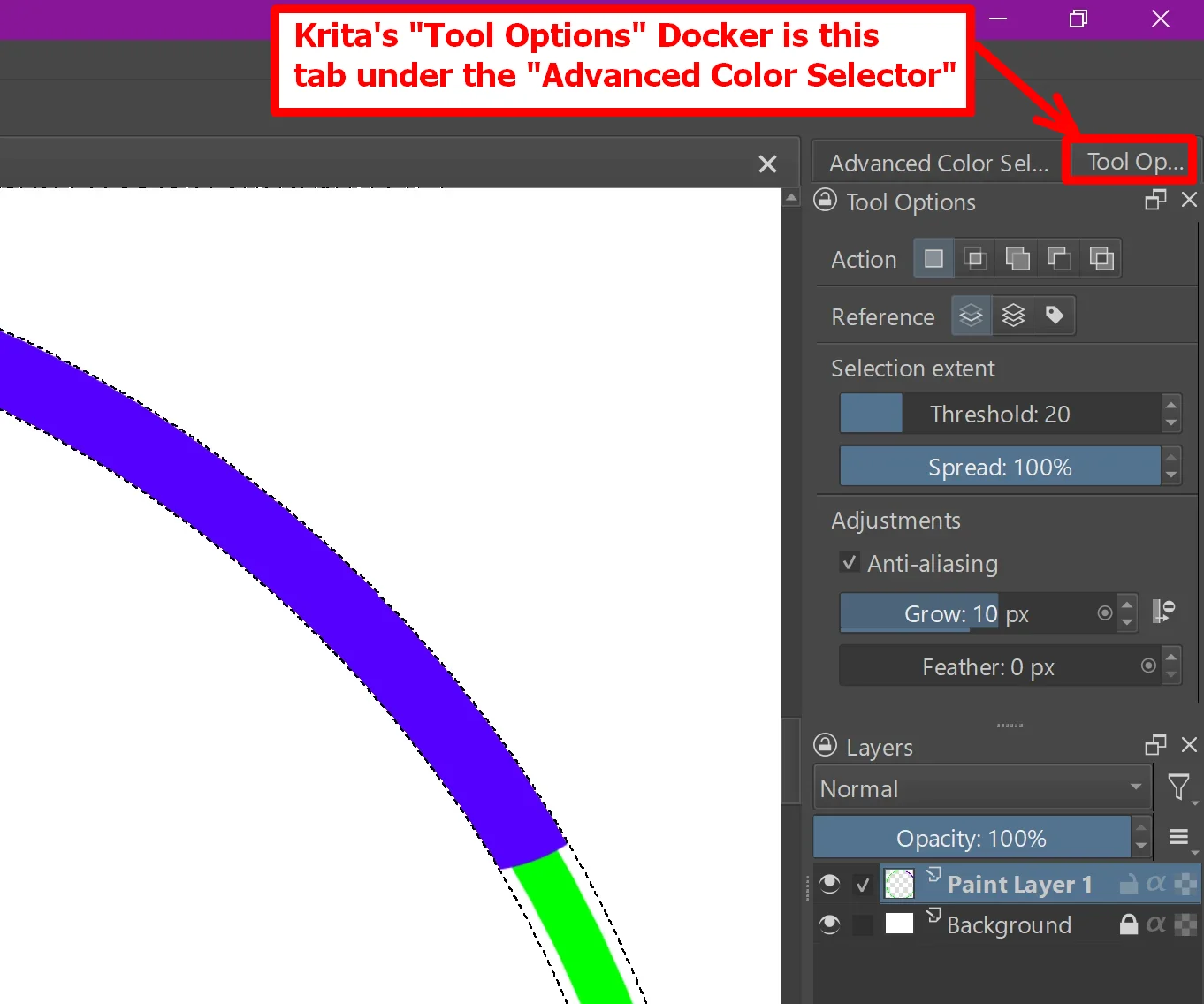Click the Threshold: 20 slider
Image resolution: width=1204 pixels, height=1004 pixels.
click(x=1000, y=414)
